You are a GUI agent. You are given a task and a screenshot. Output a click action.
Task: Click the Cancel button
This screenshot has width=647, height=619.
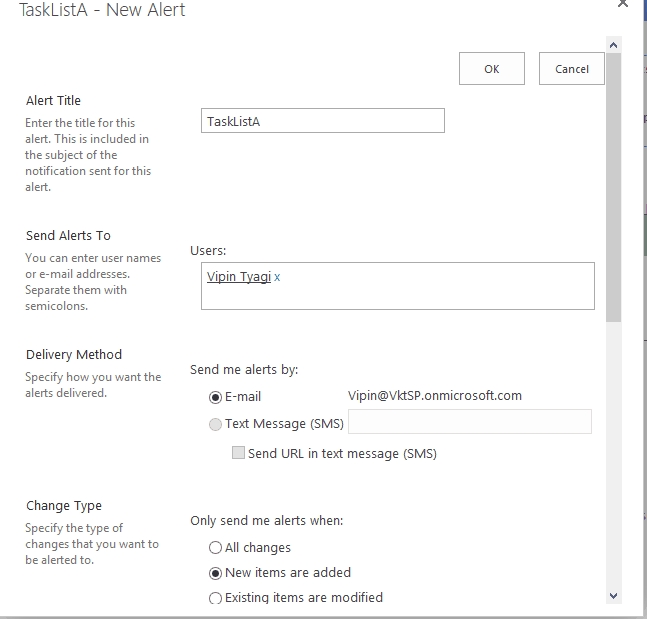[x=571, y=69]
